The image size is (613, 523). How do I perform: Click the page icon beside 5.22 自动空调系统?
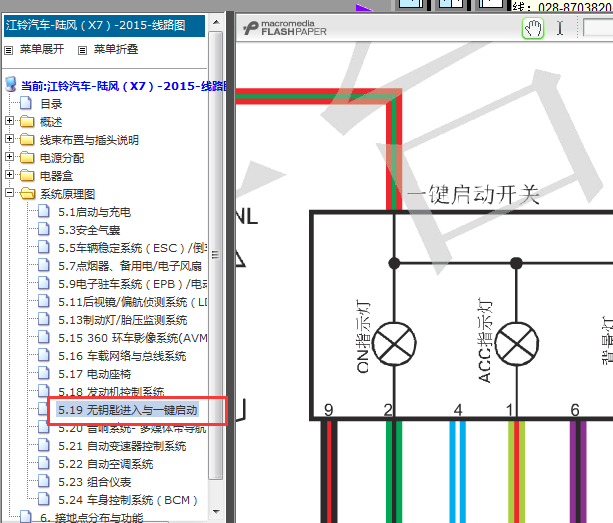point(44,463)
